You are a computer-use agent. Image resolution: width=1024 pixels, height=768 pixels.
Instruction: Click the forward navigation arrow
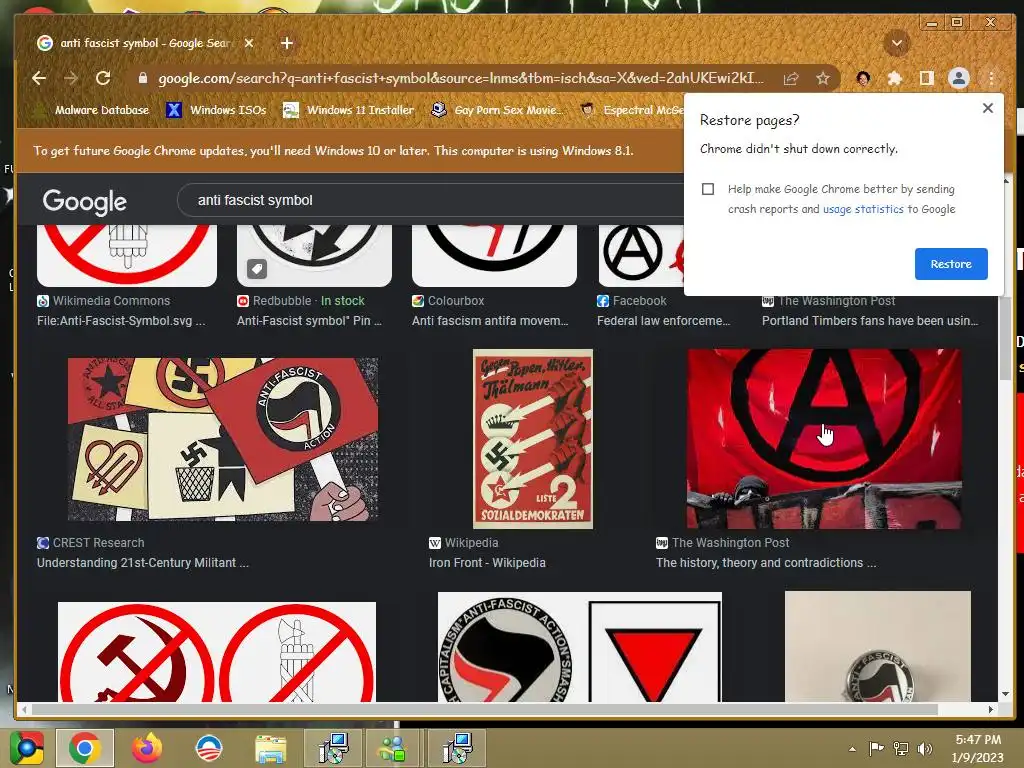71,78
